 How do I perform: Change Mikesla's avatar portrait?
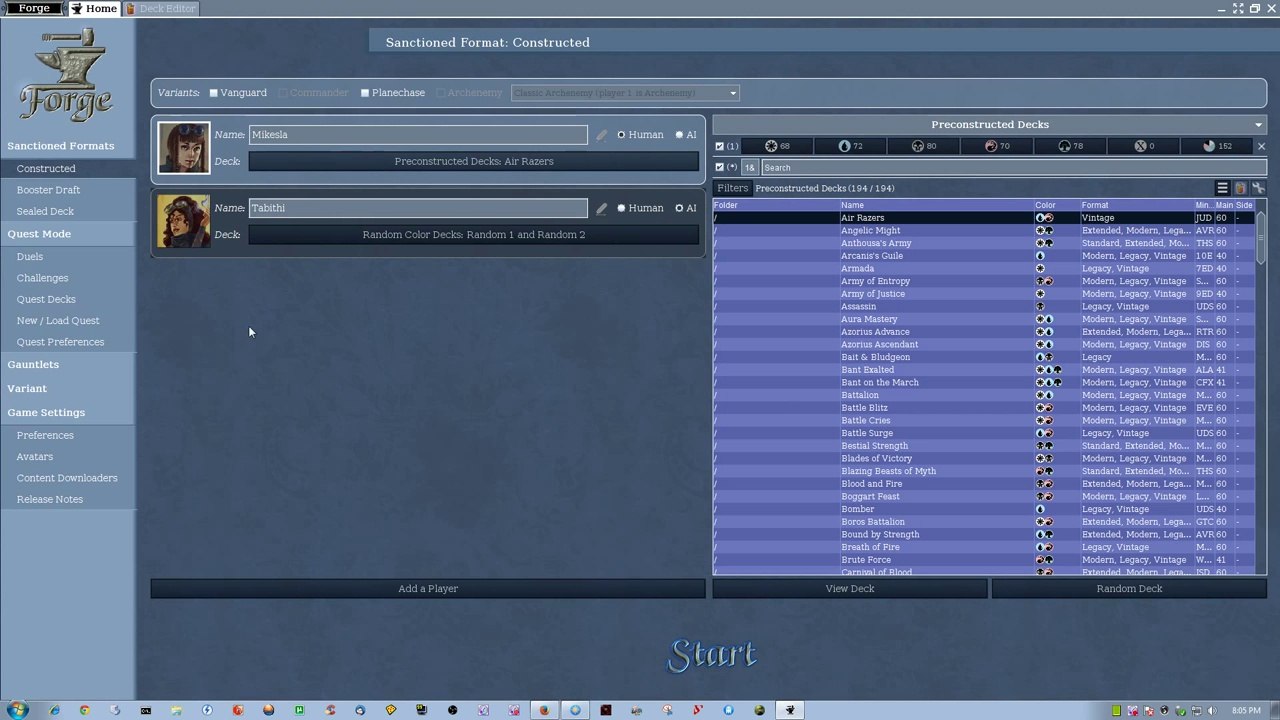183,148
